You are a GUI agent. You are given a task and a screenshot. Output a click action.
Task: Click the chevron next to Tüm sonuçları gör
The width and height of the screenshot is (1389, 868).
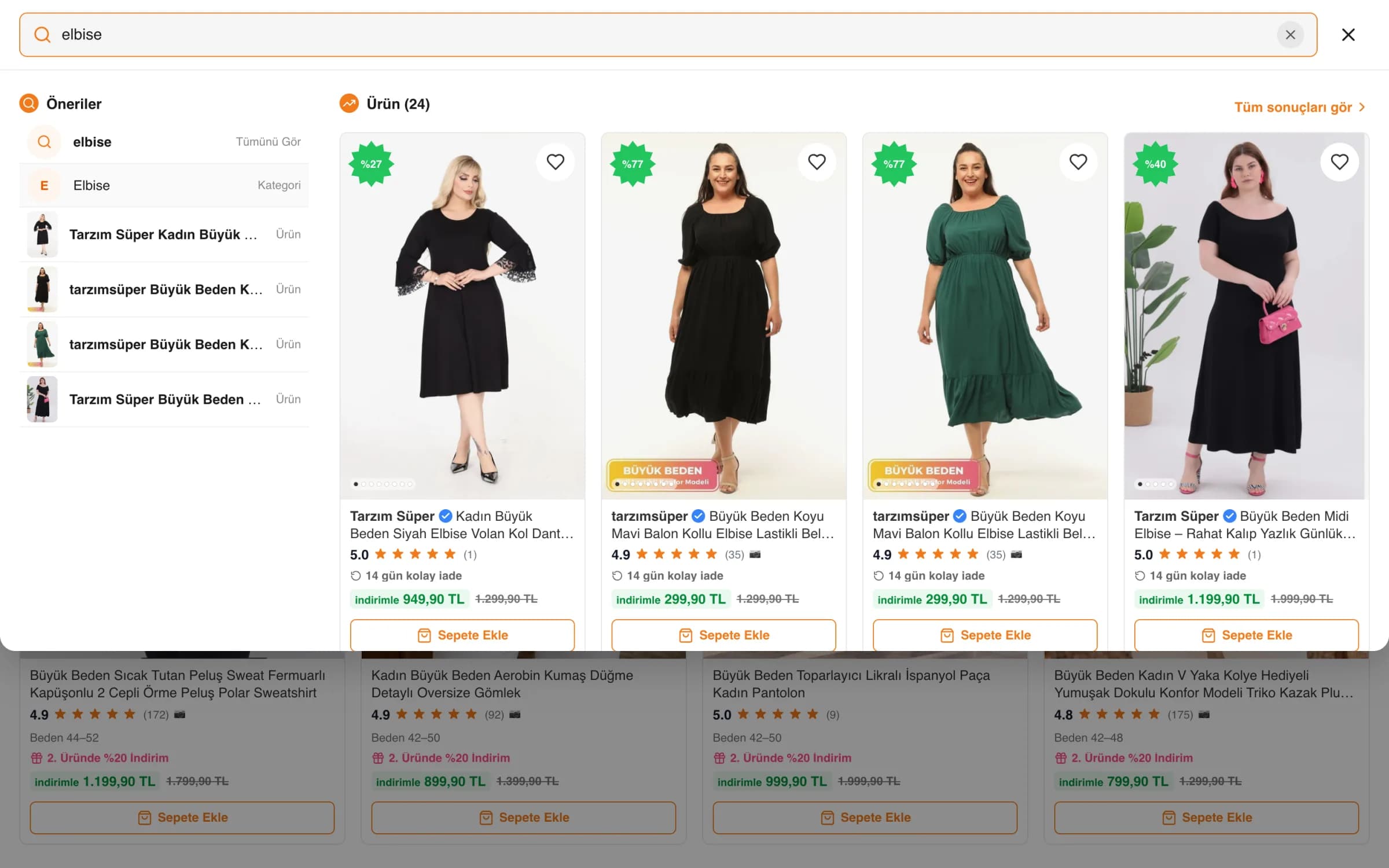coord(1362,107)
